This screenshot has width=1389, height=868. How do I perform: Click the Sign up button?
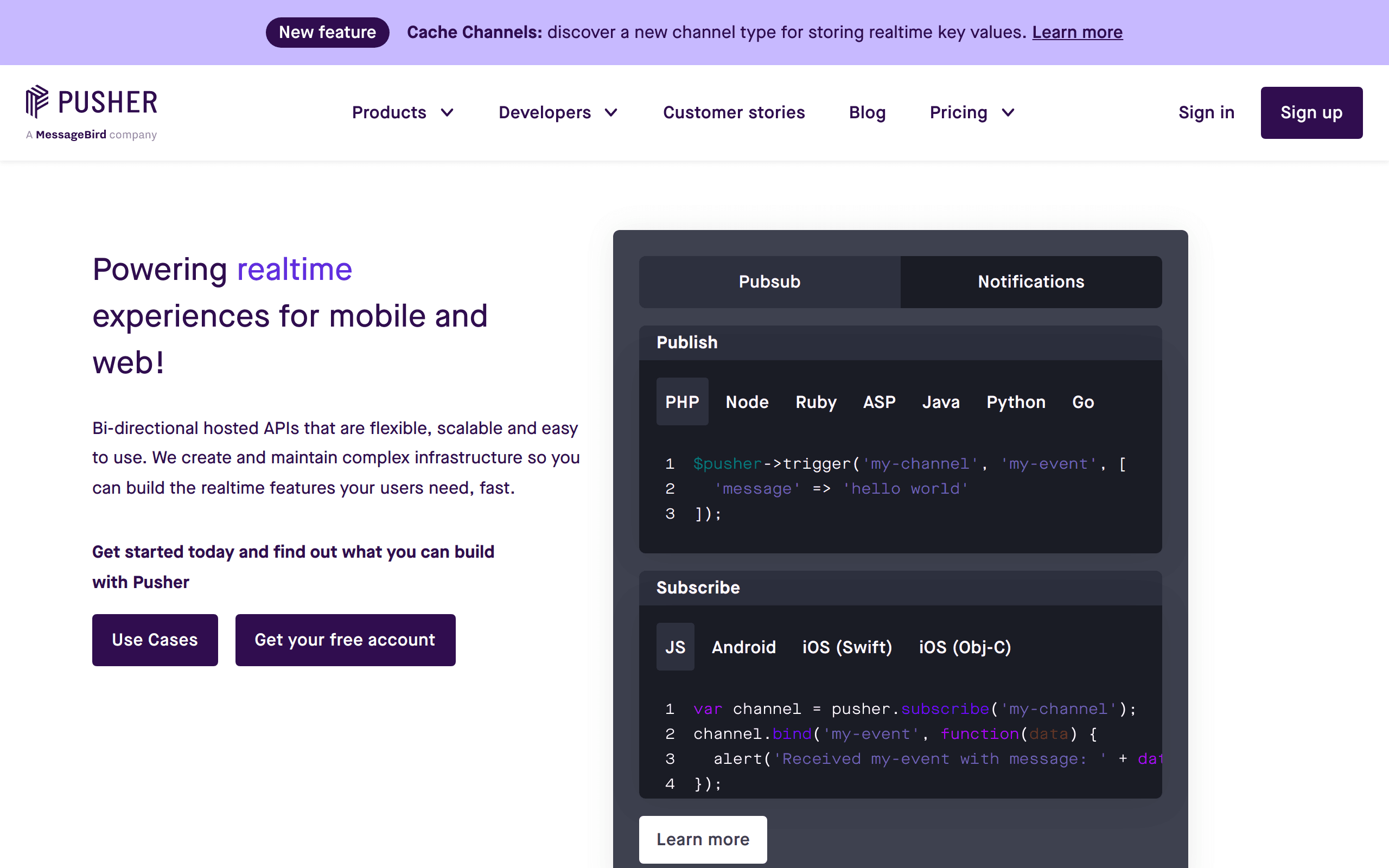point(1311,112)
